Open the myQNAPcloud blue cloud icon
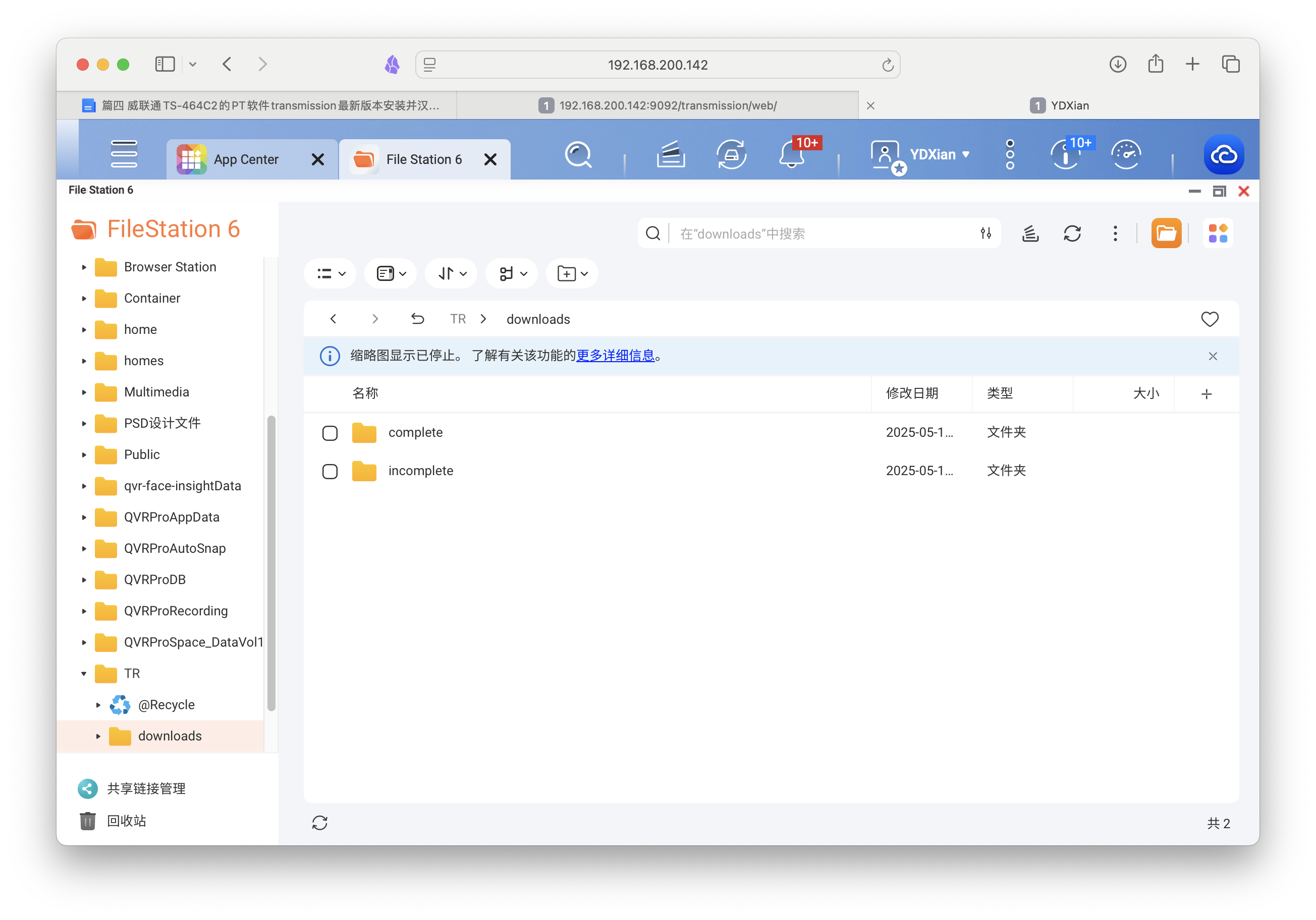The image size is (1316, 920). click(x=1224, y=155)
